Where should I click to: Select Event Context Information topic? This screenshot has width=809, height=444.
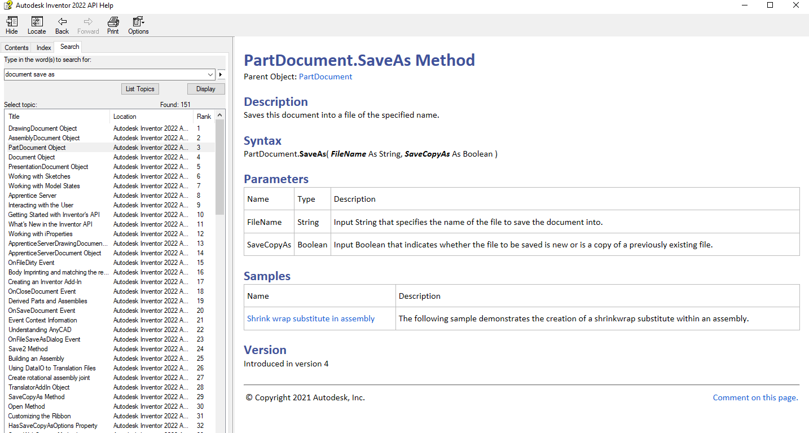pyautogui.click(x=42, y=320)
